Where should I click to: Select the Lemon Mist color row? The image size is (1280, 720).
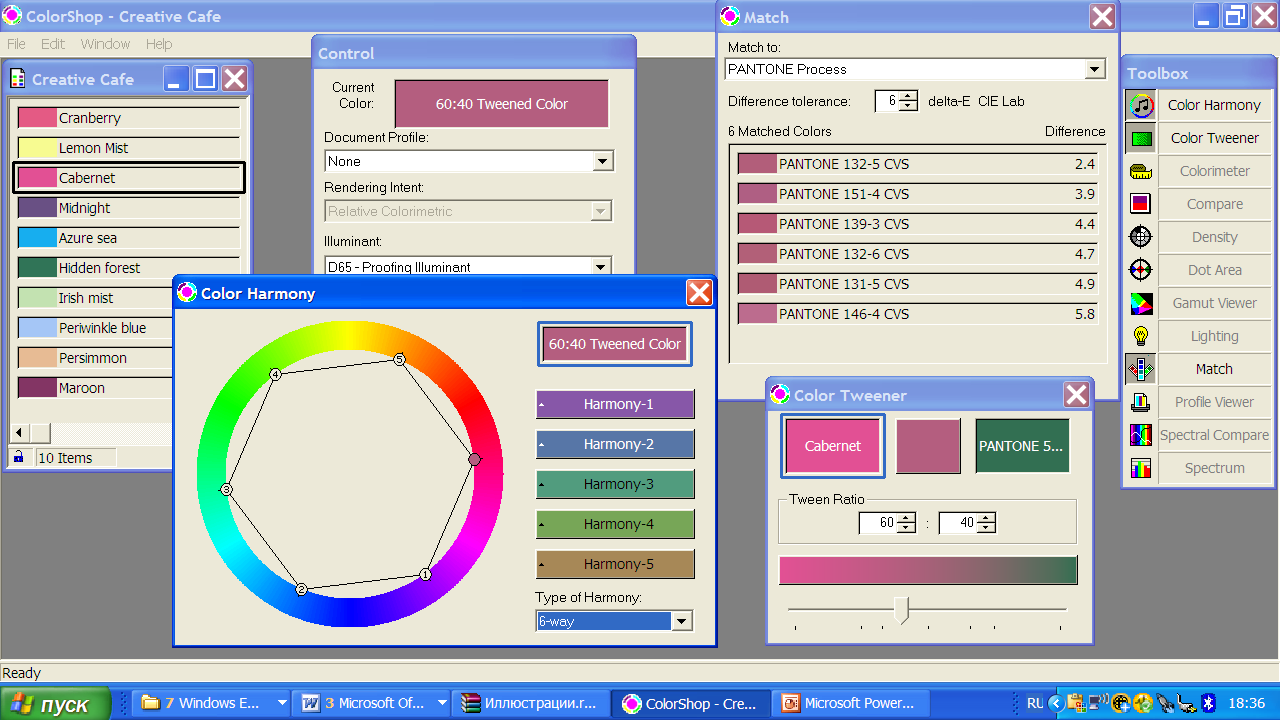click(128, 148)
